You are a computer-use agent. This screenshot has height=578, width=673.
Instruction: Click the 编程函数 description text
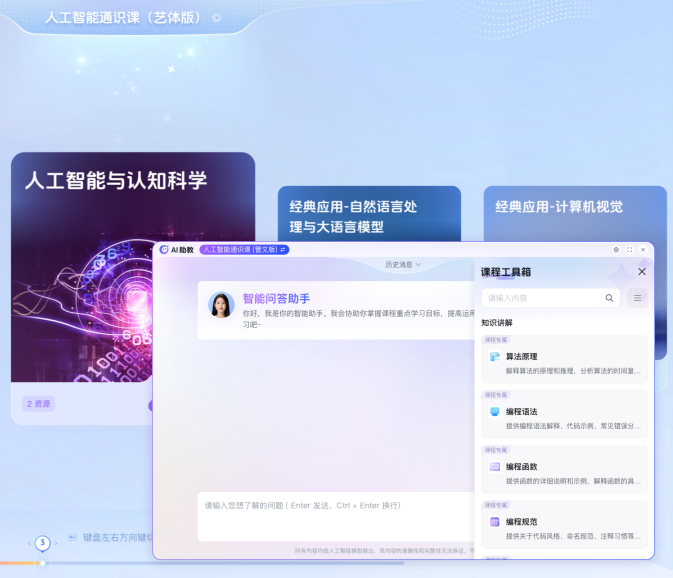(x=573, y=481)
